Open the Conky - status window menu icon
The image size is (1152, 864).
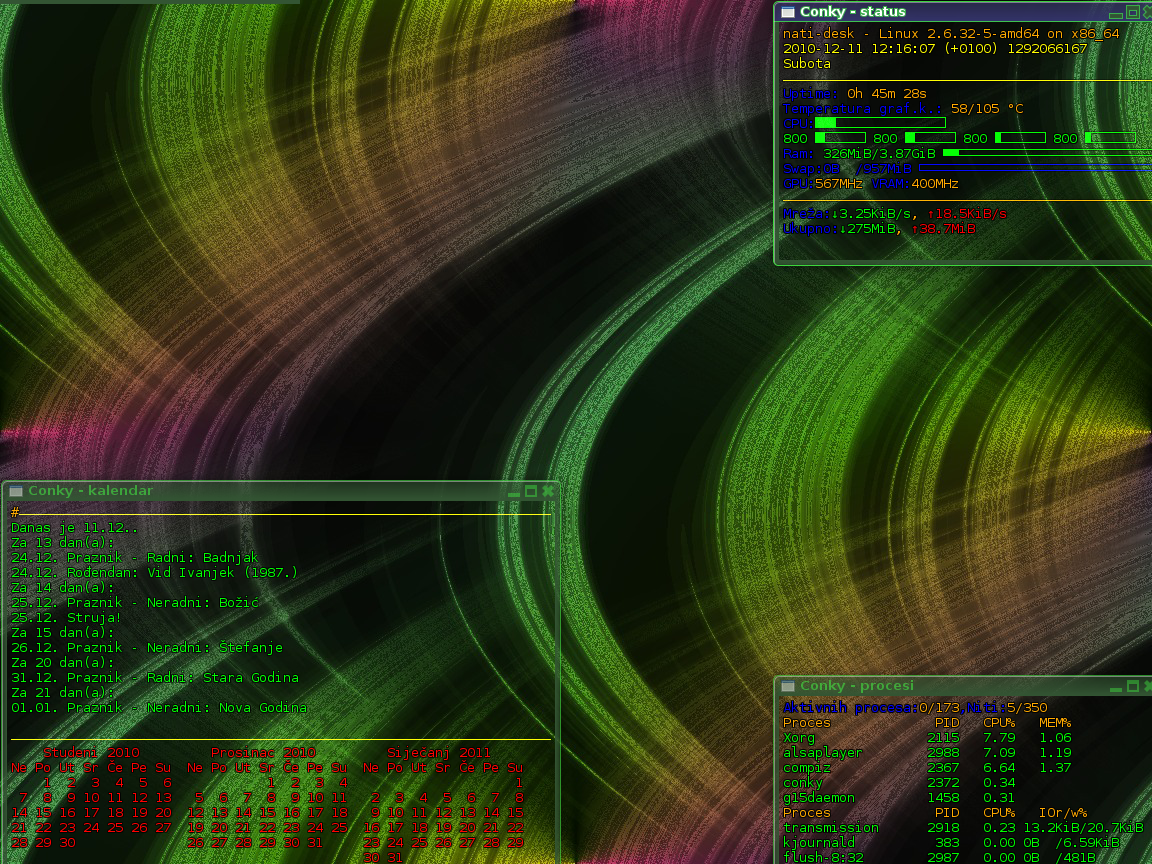point(788,12)
